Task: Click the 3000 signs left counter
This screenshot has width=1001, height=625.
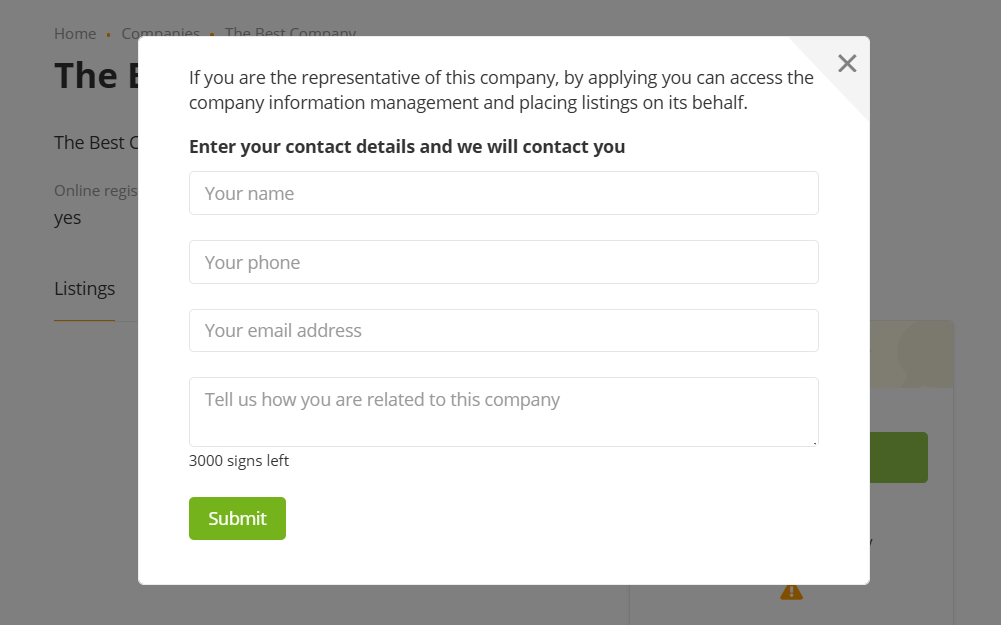Action: click(x=239, y=461)
